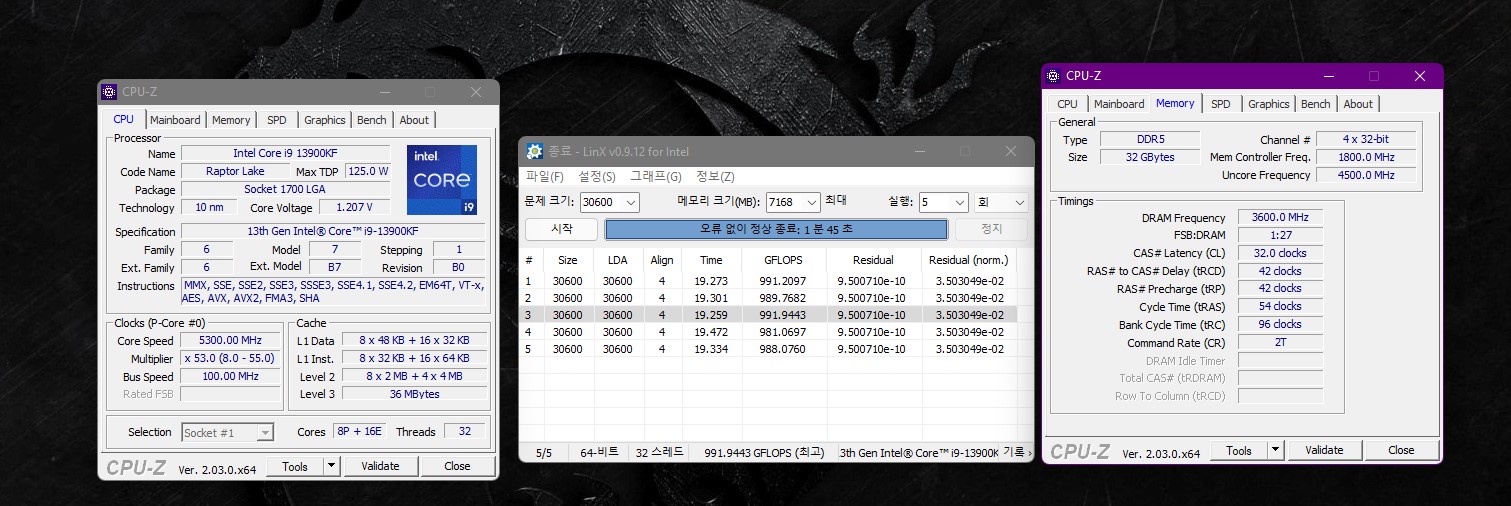Click the LinX completion progress bar

(x=776, y=229)
